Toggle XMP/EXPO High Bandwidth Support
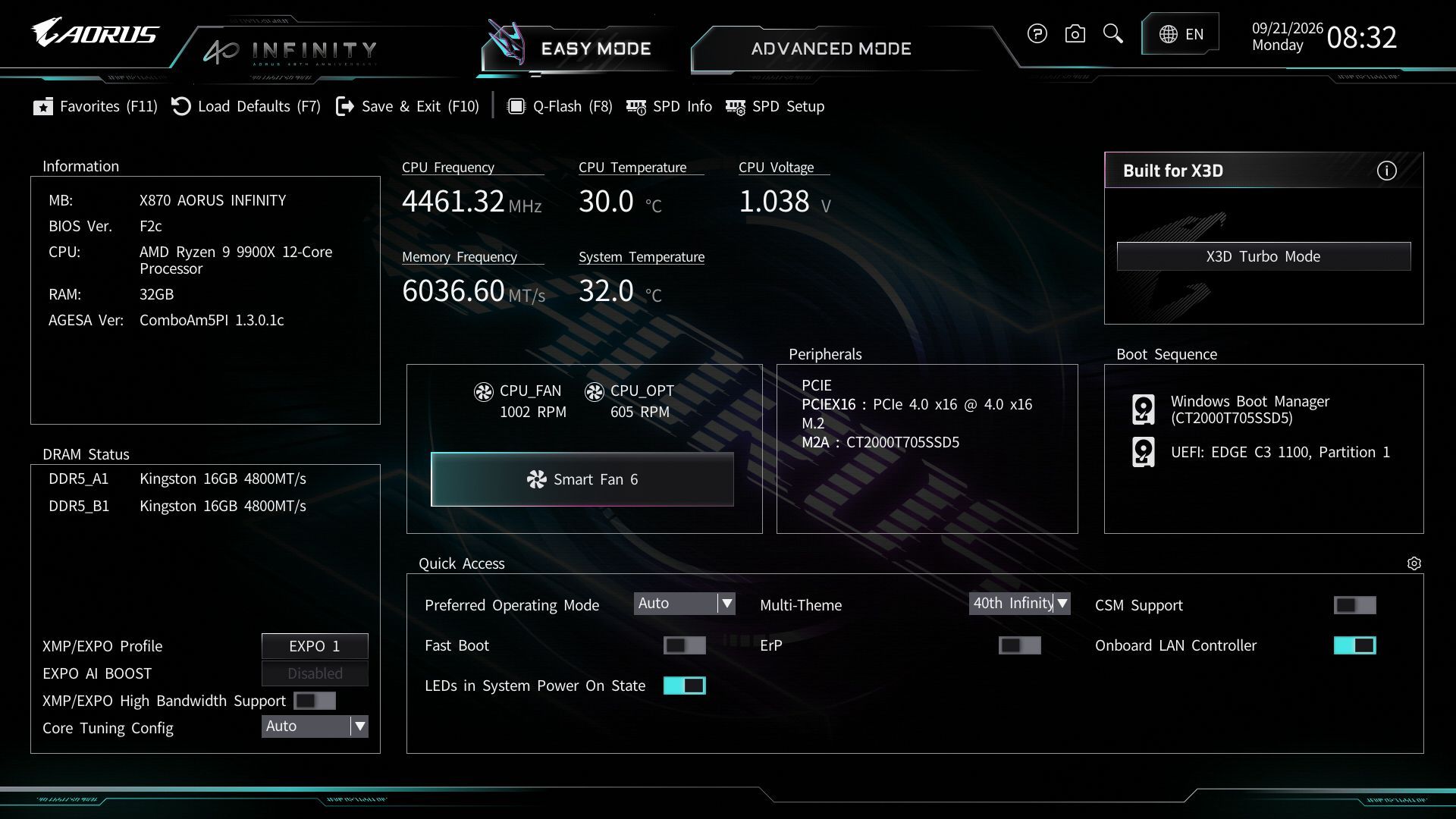 click(315, 701)
